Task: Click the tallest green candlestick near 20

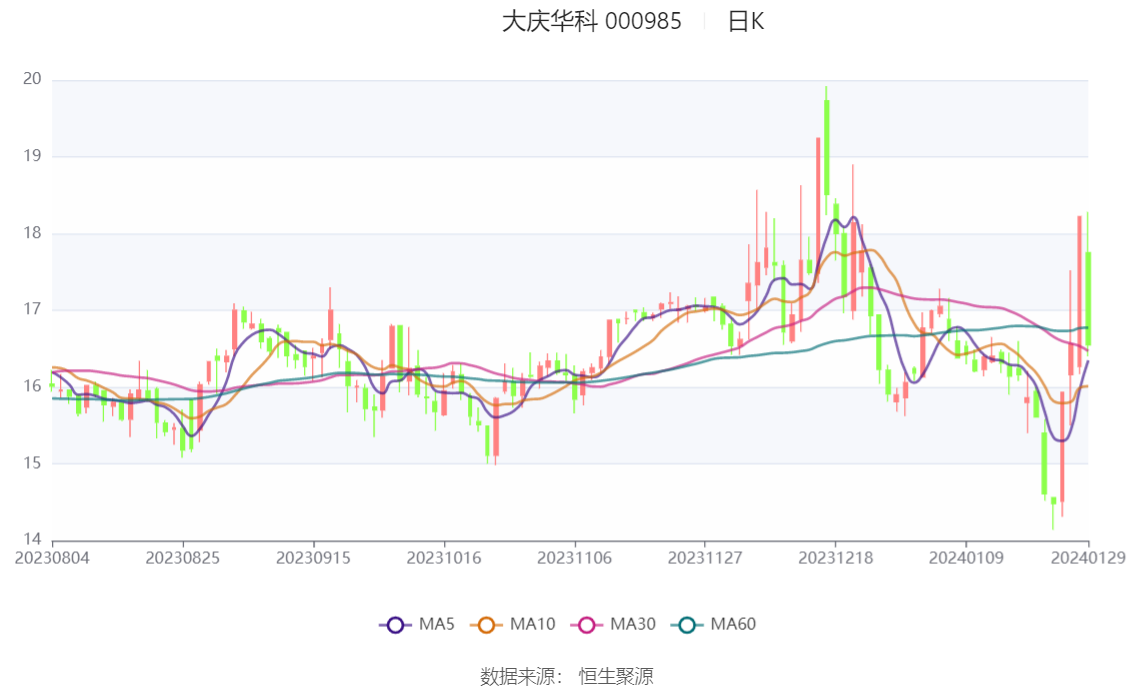Action: 827,147
